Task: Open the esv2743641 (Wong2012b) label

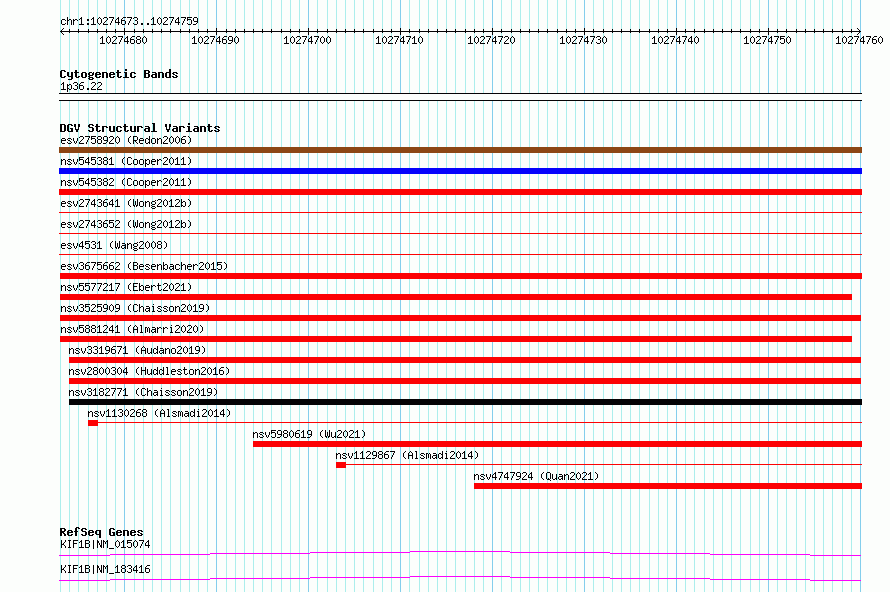Action: (126, 203)
